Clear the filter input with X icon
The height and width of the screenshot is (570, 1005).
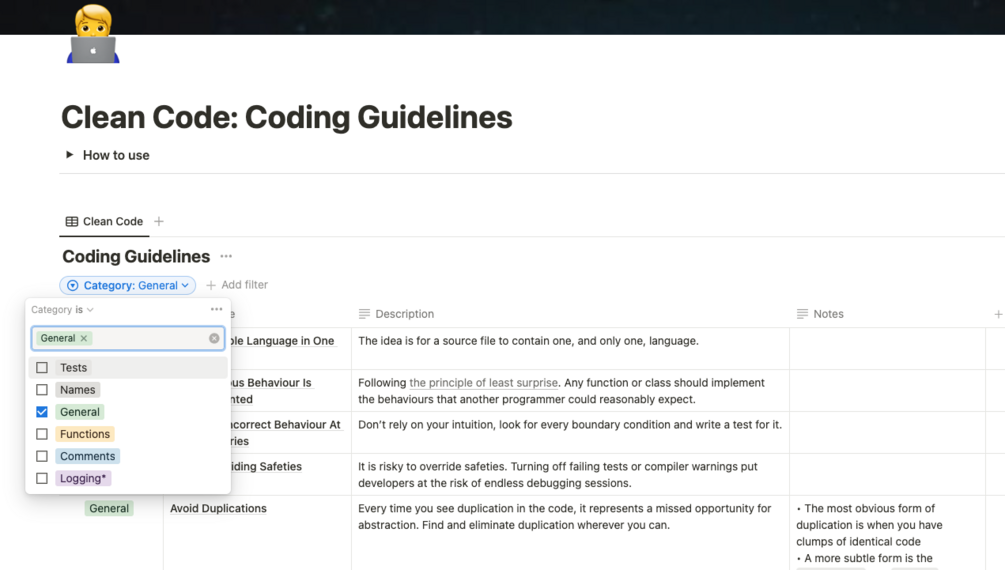[x=214, y=339]
